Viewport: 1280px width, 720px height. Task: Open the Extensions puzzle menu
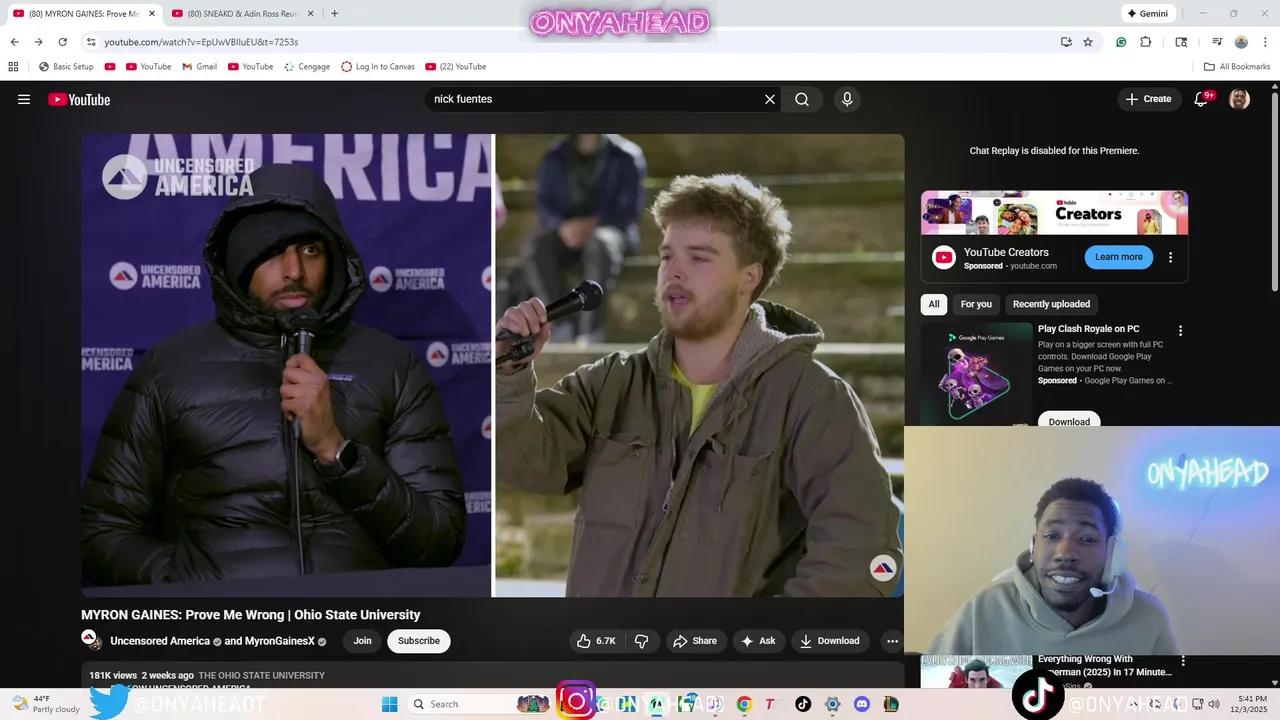coord(1146,42)
